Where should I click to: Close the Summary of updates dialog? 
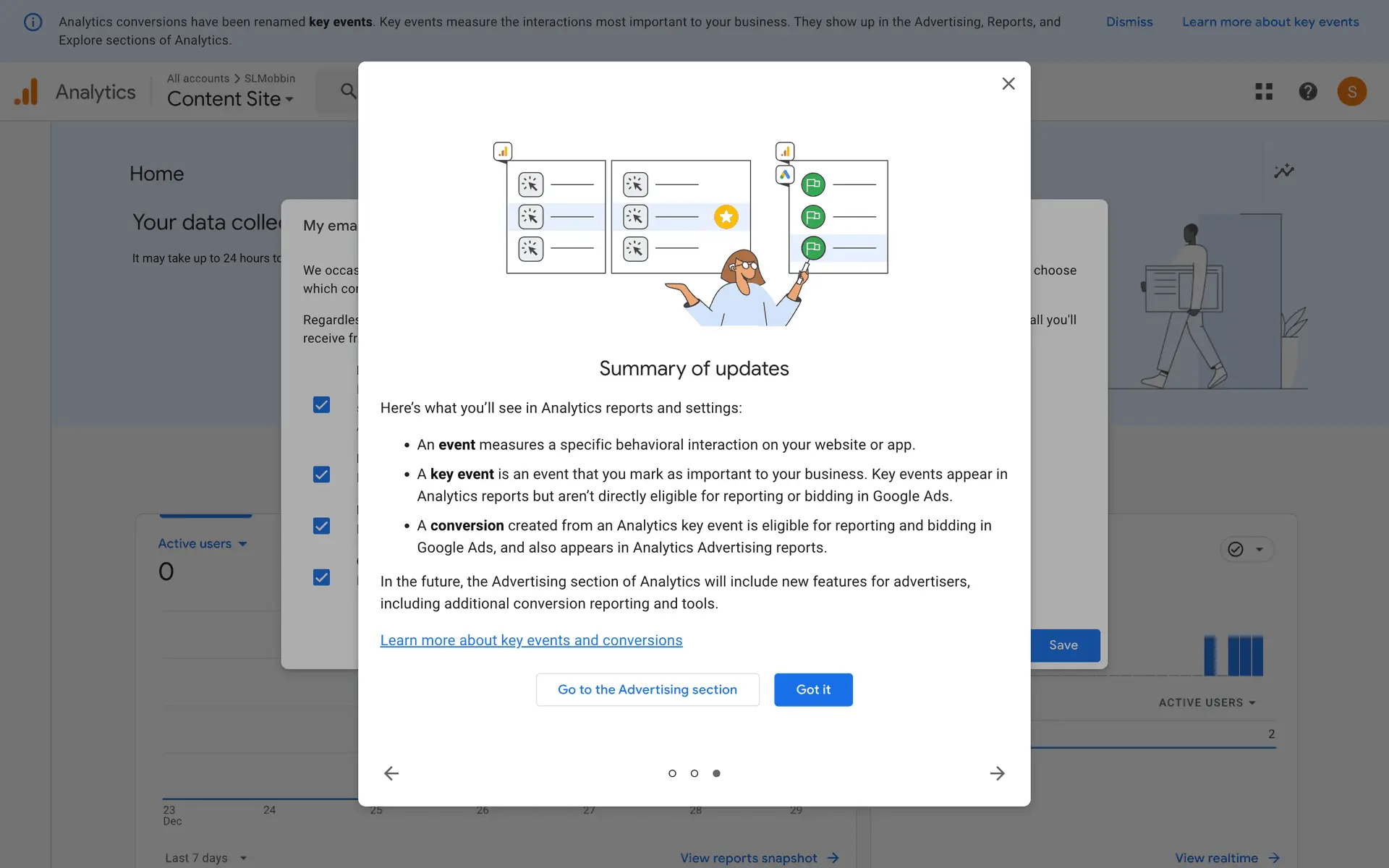coord(1008,84)
